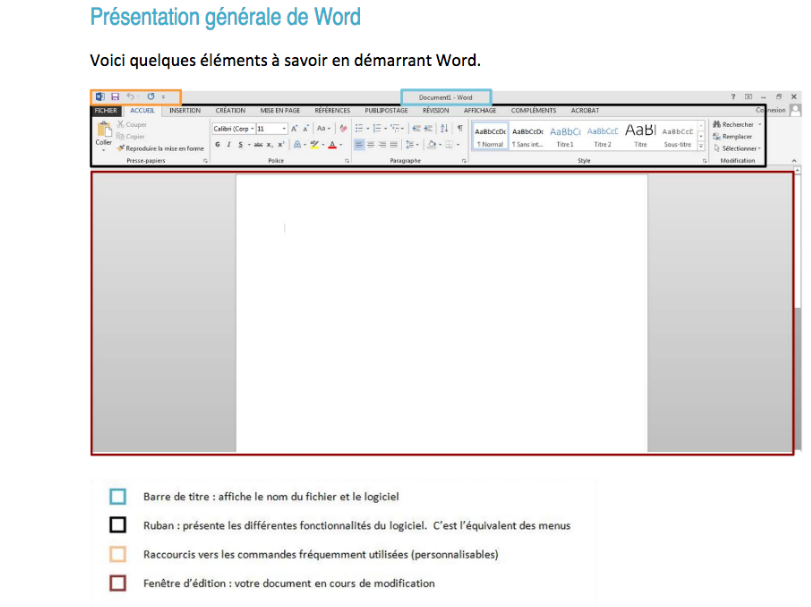Open Police dialog launcher
The width and height of the screenshot is (811, 607).
347,161
